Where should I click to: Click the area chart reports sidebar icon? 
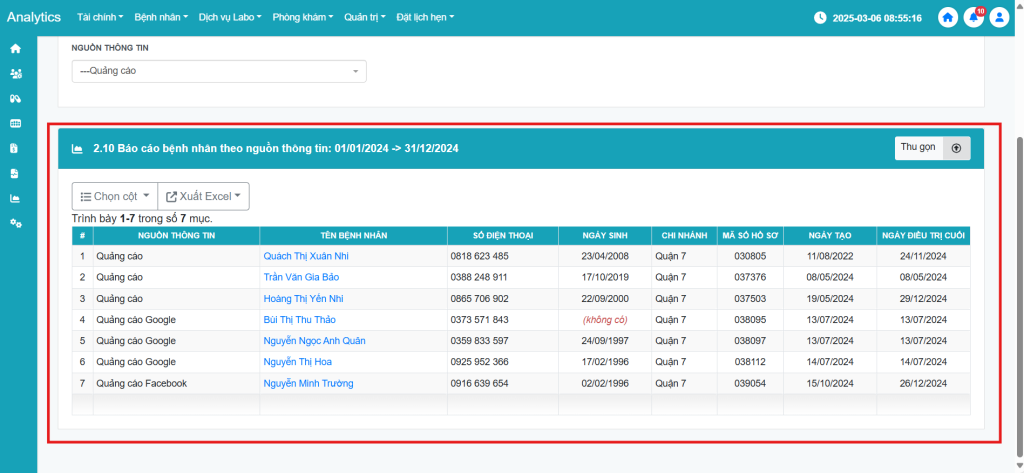15,198
